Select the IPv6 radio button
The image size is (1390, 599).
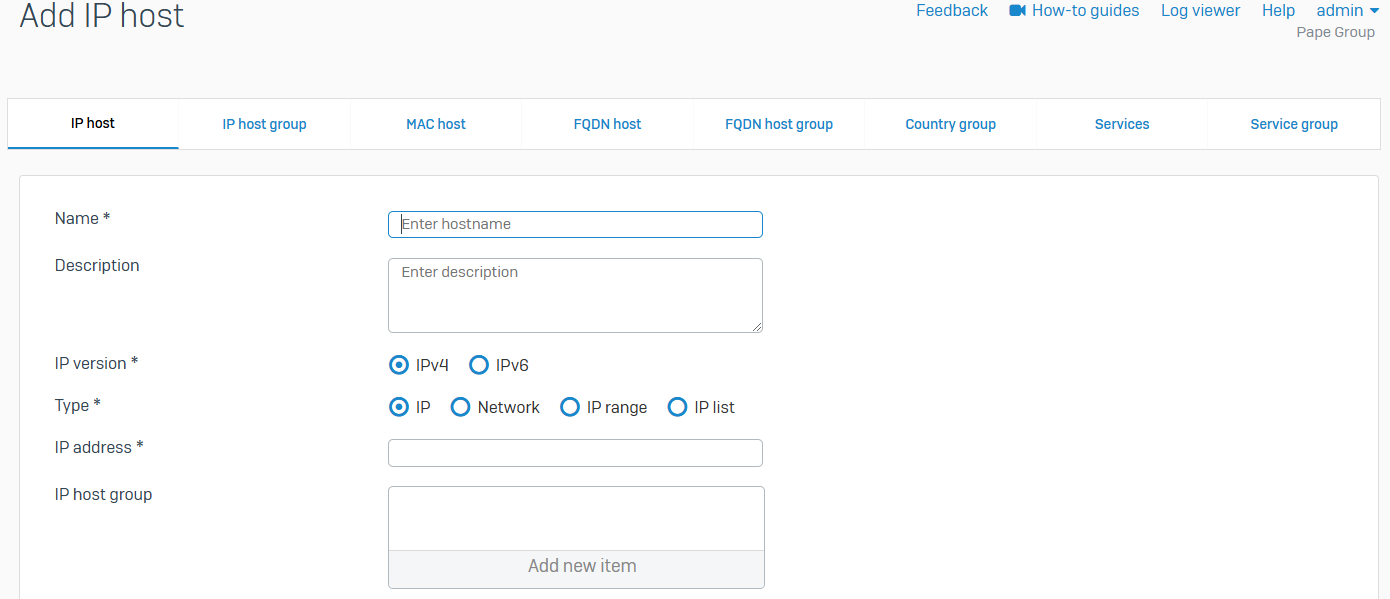479,365
